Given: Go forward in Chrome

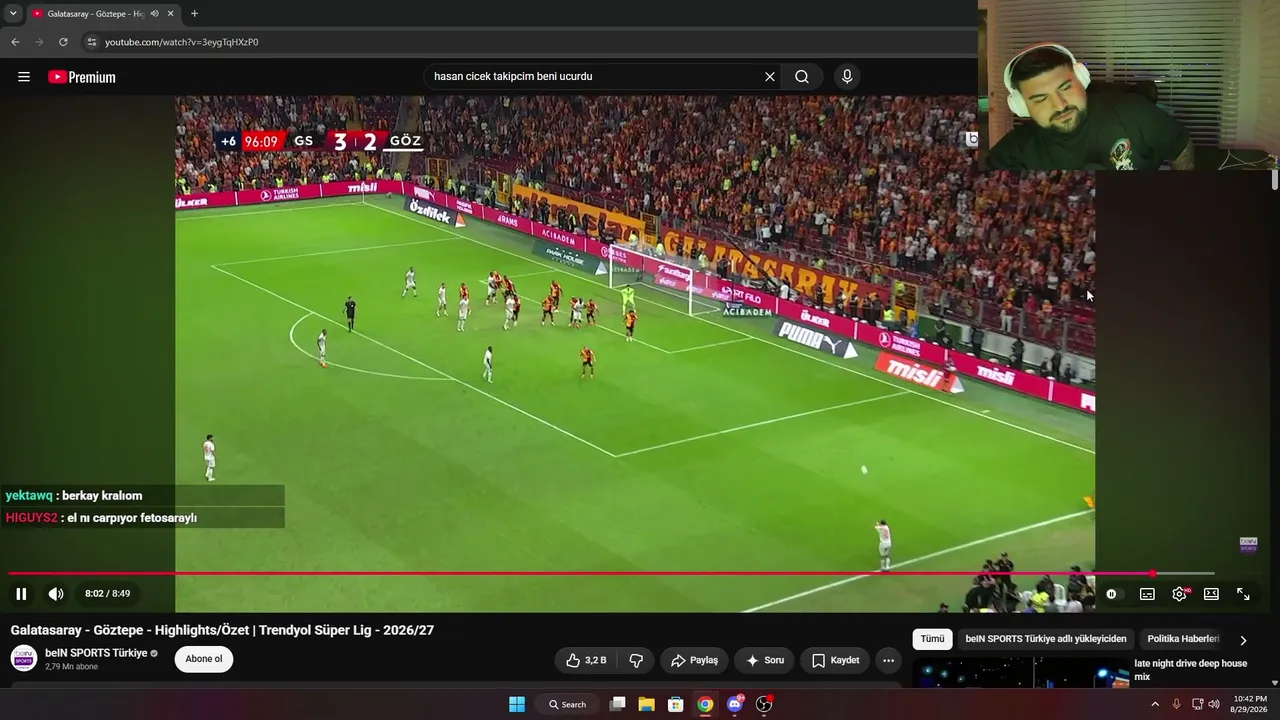Looking at the screenshot, I should (x=39, y=42).
